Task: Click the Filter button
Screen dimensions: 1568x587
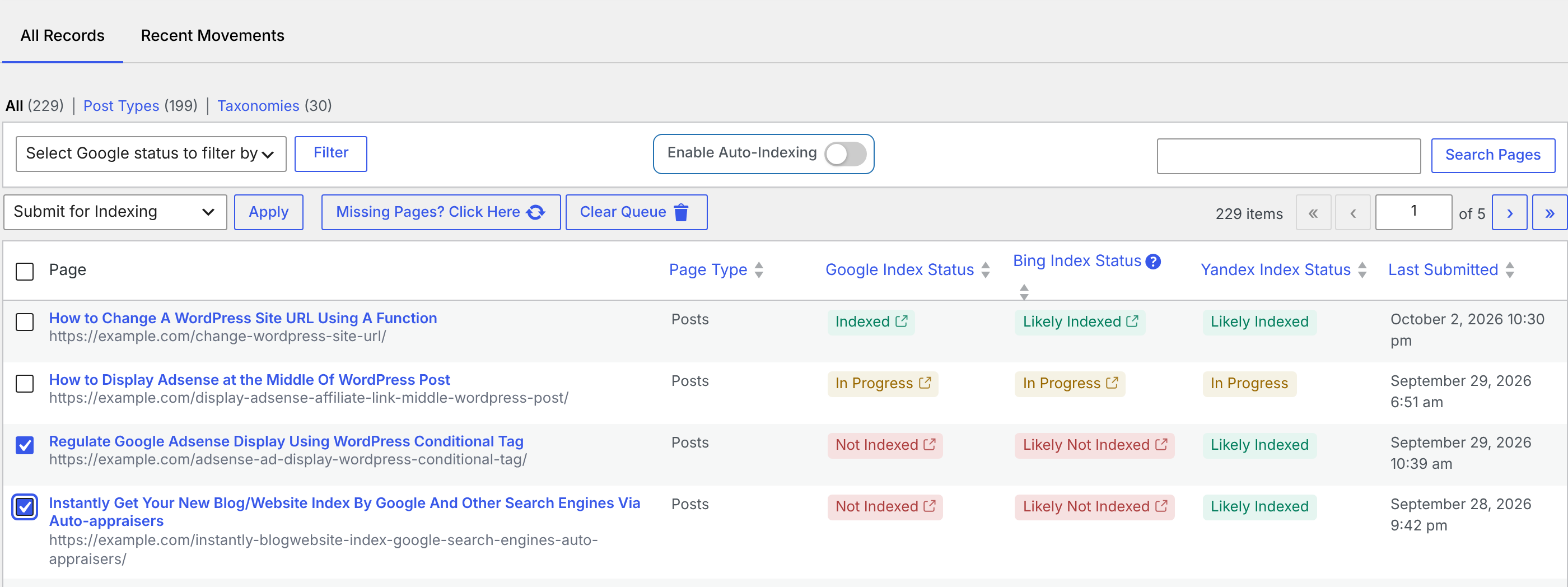Action: point(330,153)
